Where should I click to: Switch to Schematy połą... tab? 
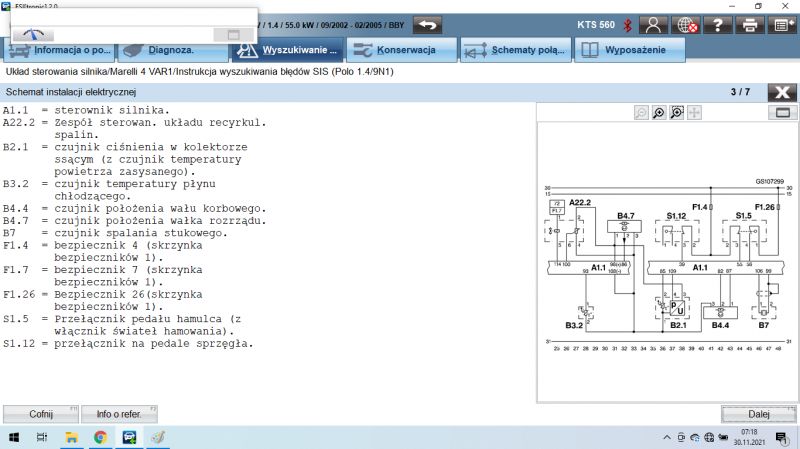point(516,50)
